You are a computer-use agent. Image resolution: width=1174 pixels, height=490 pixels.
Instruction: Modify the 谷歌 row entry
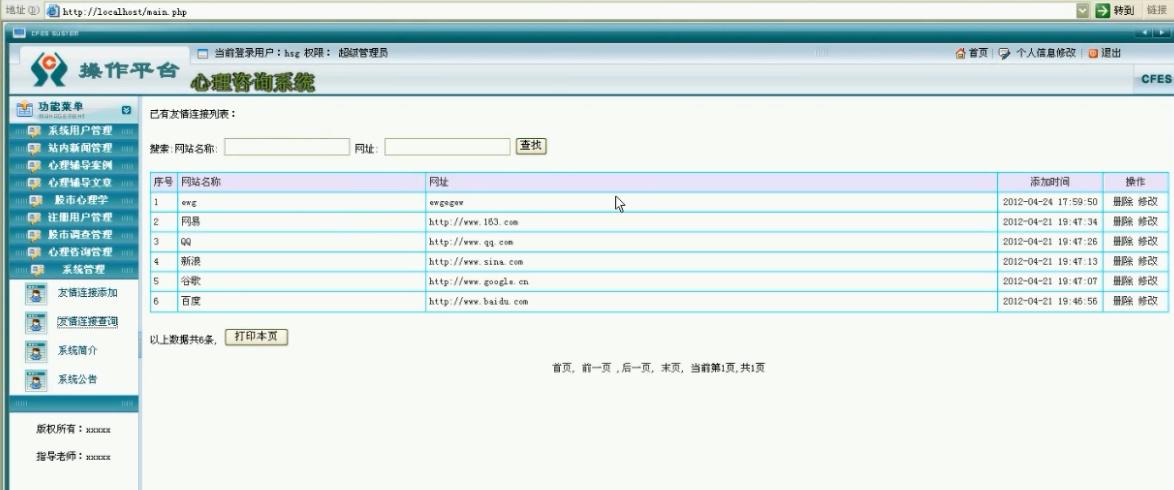1148,281
